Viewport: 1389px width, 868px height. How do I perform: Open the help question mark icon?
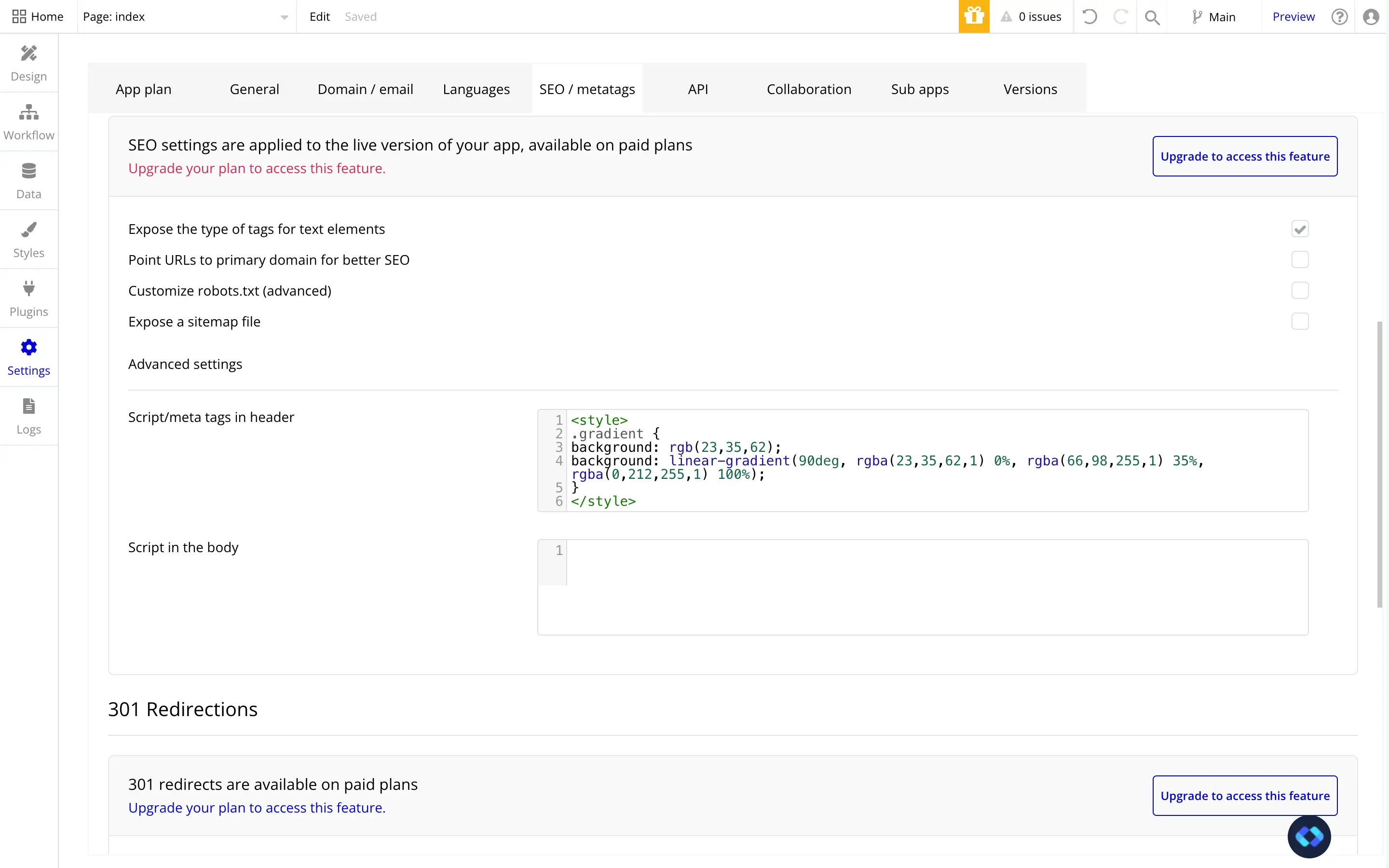[x=1339, y=17]
